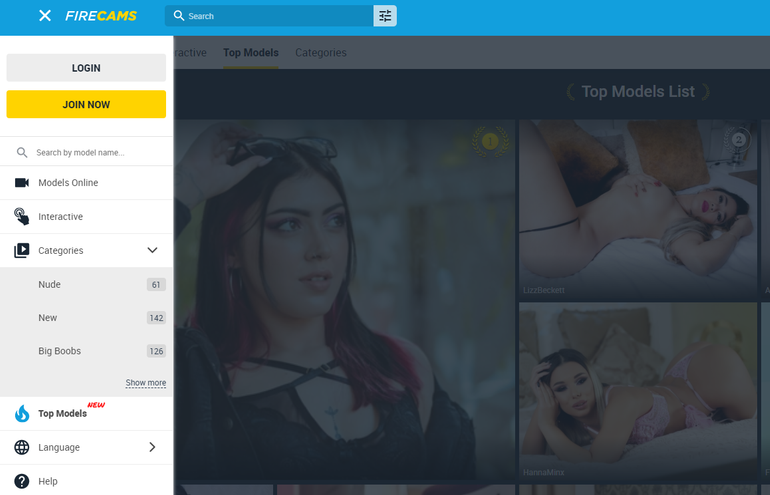Click the FireCams logo

tap(101, 16)
